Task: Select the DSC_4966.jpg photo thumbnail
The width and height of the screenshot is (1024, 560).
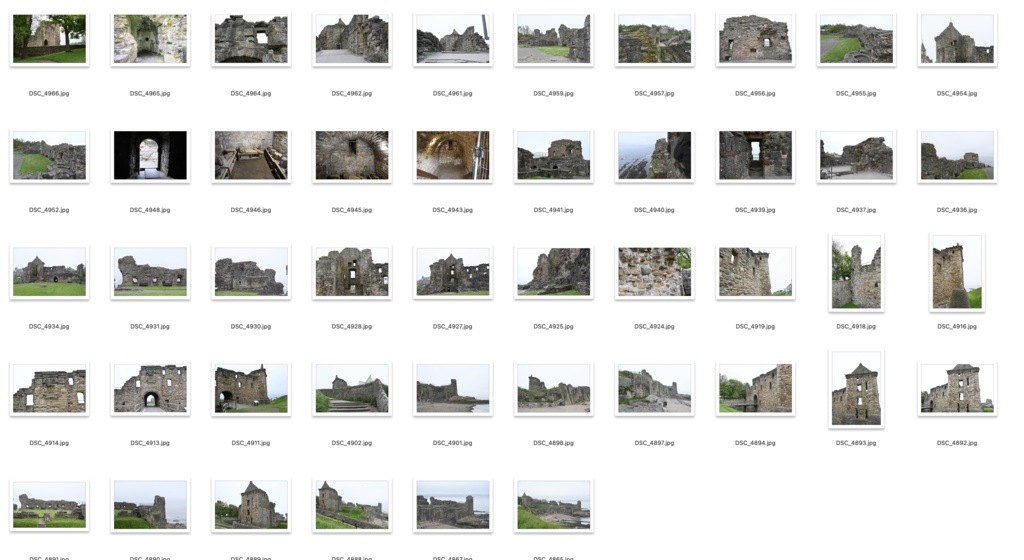Action: [49, 39]
